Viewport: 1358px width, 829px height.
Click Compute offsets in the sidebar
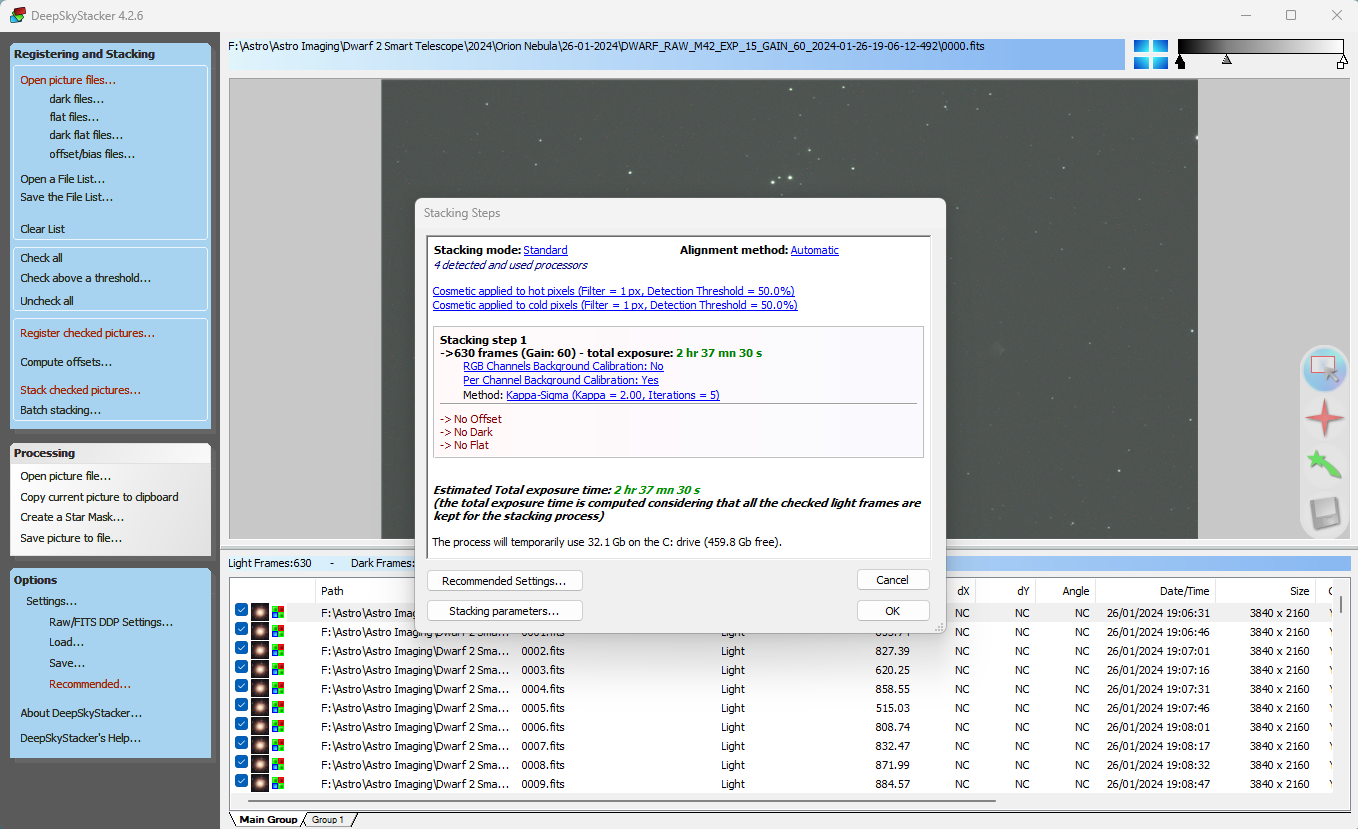pyautogui.click(x=66, y=362)
